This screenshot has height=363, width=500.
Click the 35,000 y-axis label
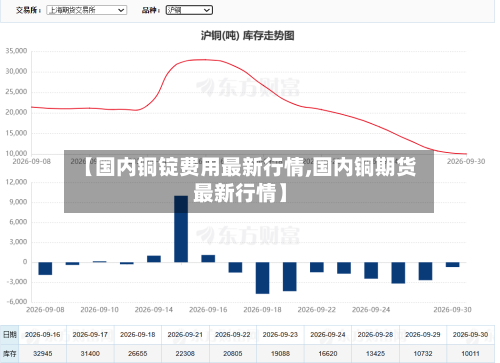(16, 51)
